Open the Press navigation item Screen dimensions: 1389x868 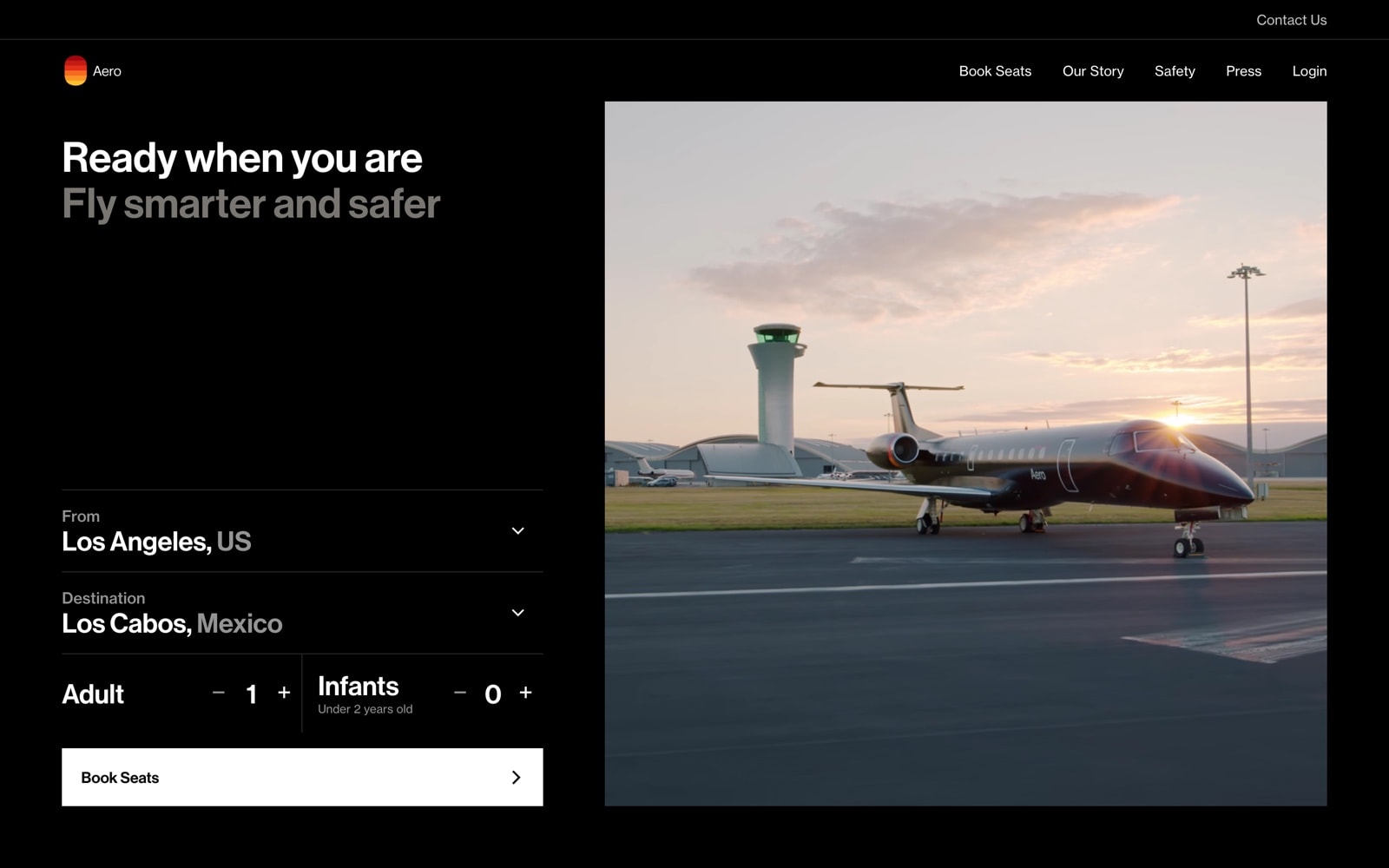coord(1243,71)
